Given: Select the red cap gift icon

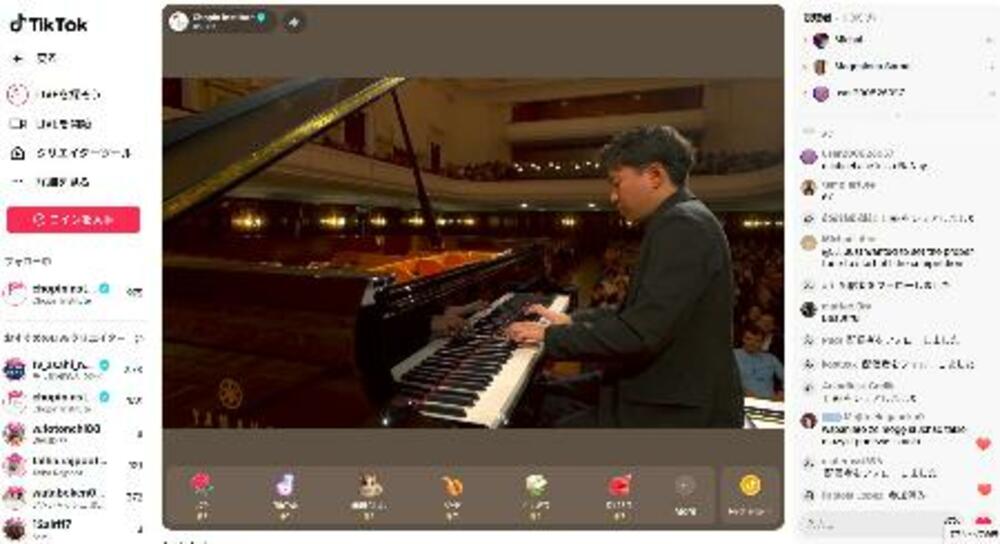Looking at the screenshot, I should (x=619, y=486).
